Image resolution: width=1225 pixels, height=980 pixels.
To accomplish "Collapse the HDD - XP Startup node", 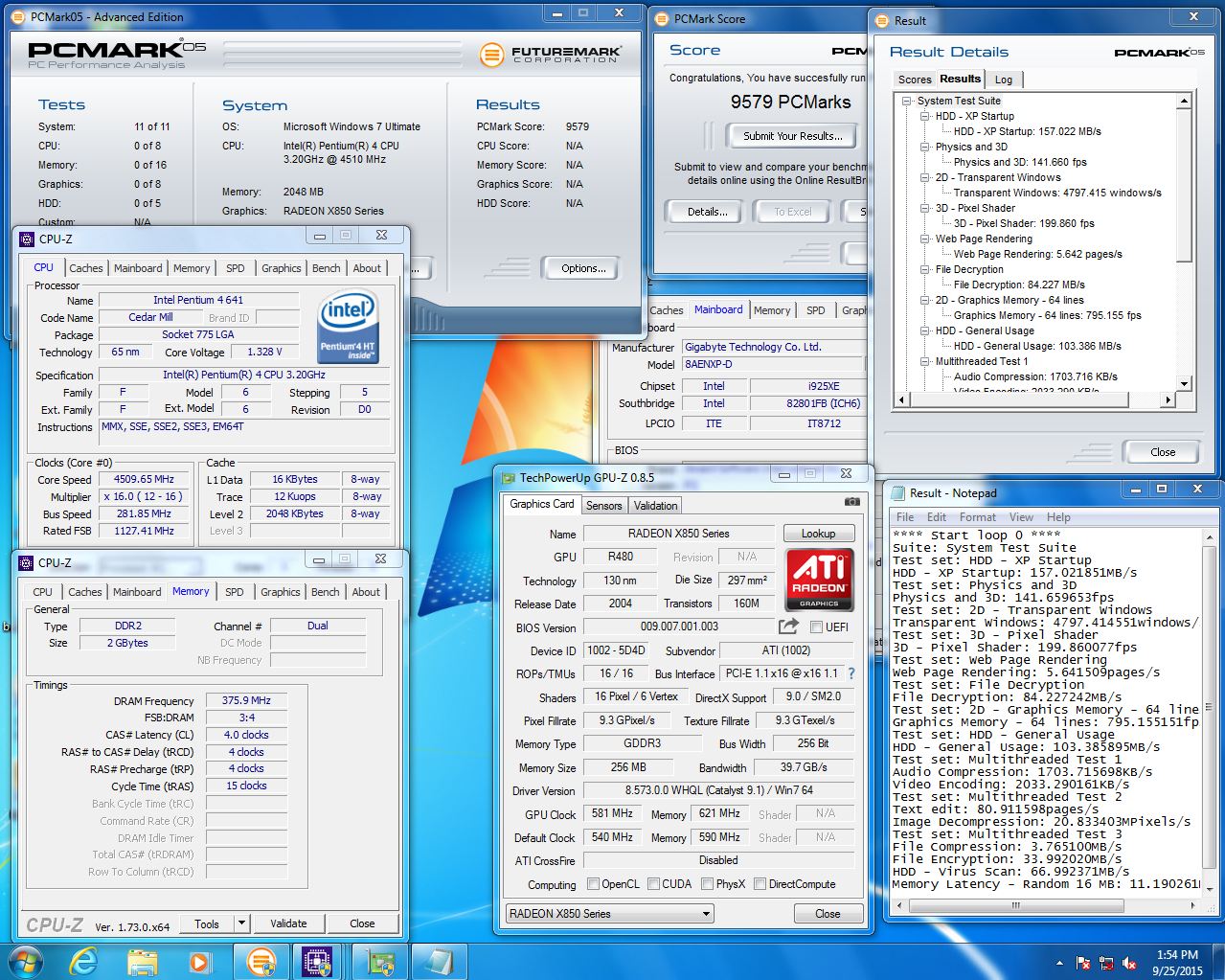I will [925, 116].
